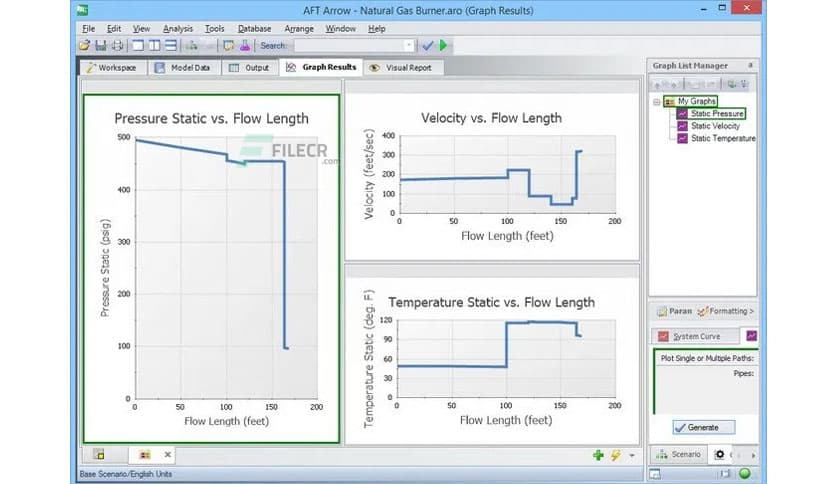Click the status bar icon below Scenario tab
Image resolution: width=836 pixels, height=484 pixels.
(655, 474)
